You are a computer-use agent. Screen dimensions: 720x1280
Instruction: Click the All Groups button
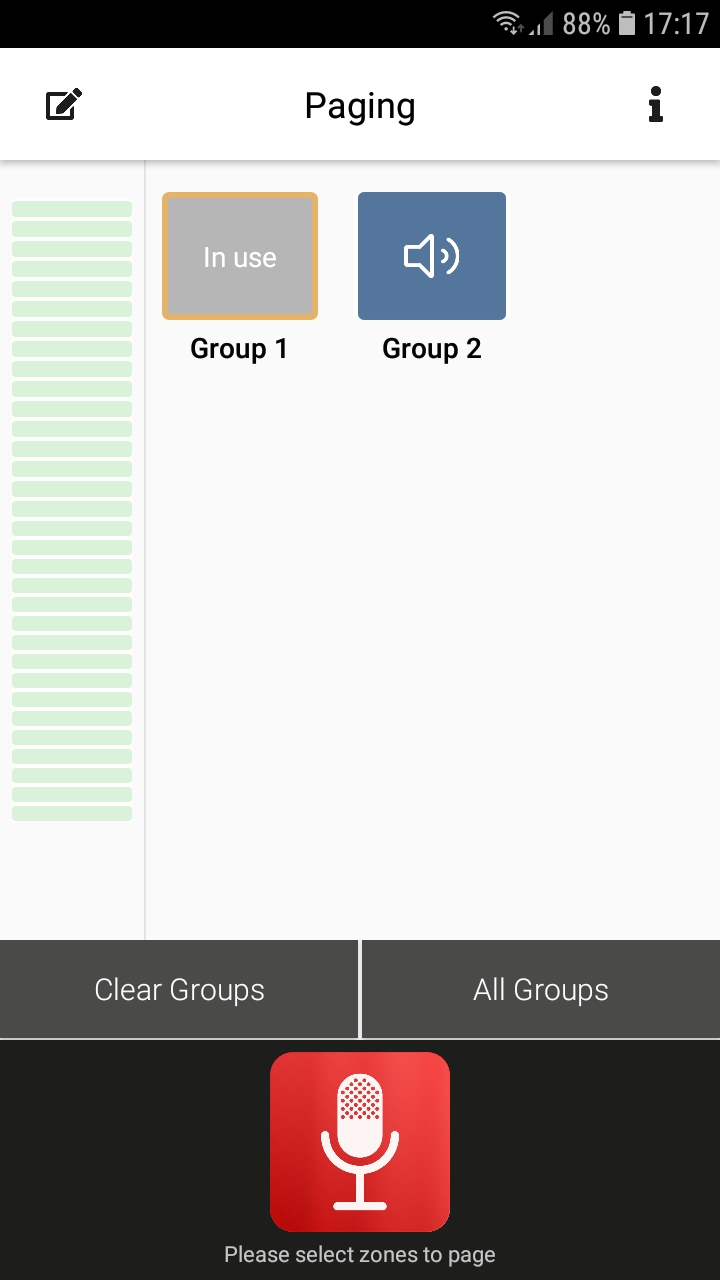[x=541, y=990]
